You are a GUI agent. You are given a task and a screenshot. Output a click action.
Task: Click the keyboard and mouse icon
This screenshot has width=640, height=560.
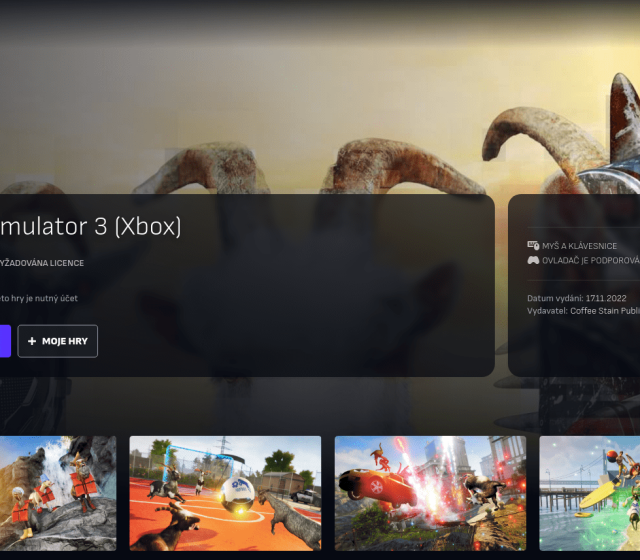533,246
